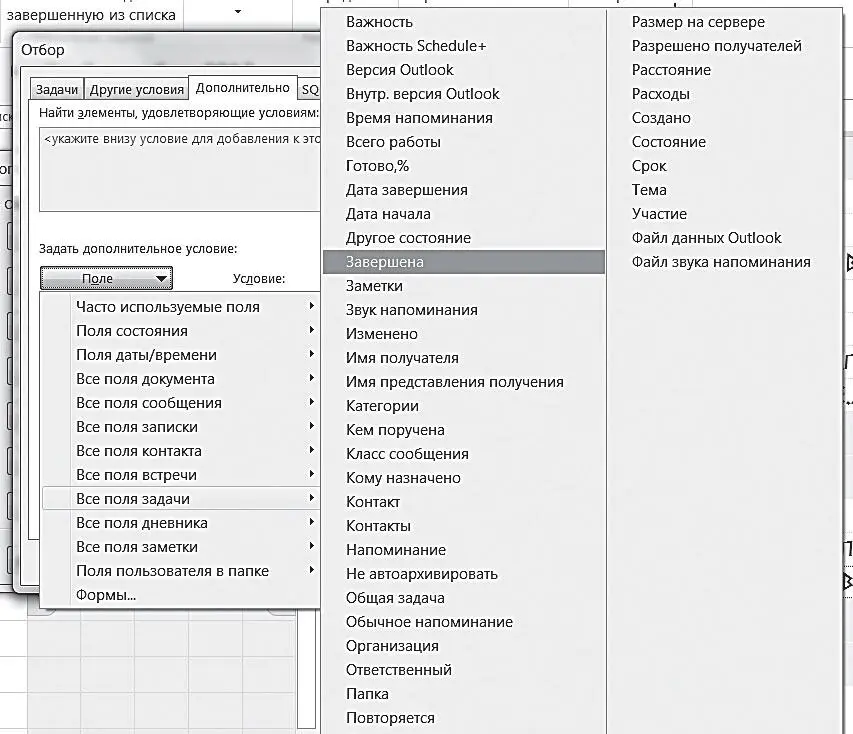
Task: Expand Все поля встречи submenu
Action: tap(181, 474)
